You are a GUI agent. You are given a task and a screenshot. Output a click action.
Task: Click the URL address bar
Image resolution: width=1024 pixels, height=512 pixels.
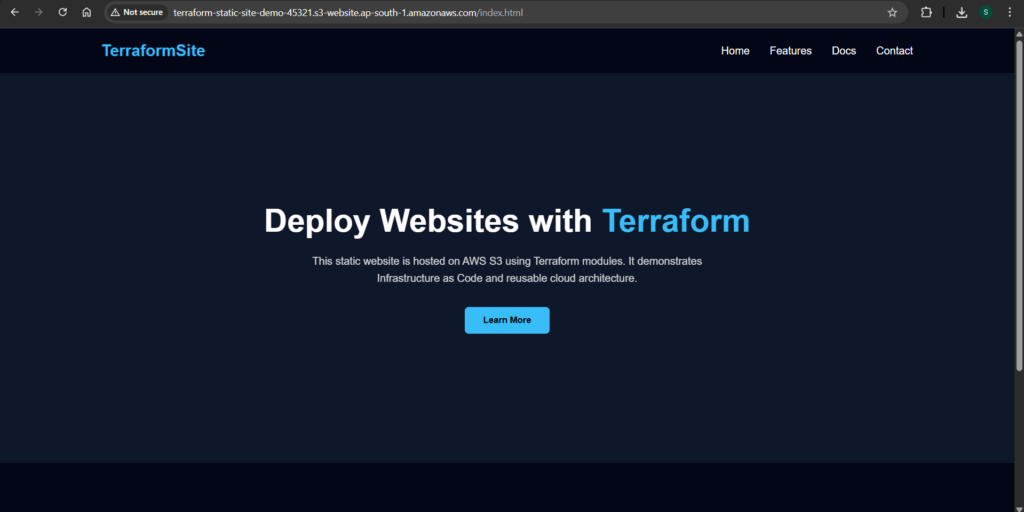point(500,13)
